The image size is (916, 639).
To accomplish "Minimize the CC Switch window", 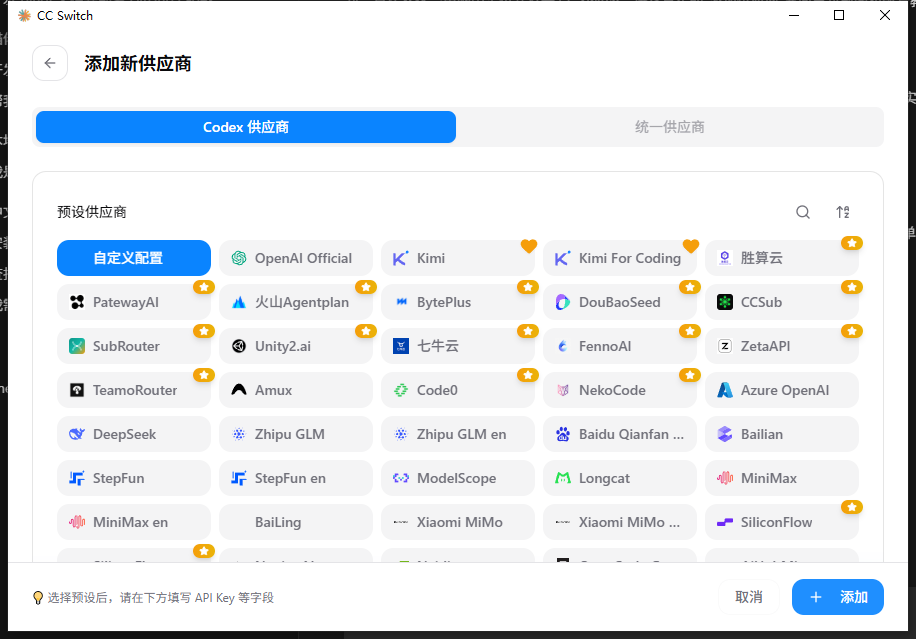I will pyautogui.click(x=793, y=15).
